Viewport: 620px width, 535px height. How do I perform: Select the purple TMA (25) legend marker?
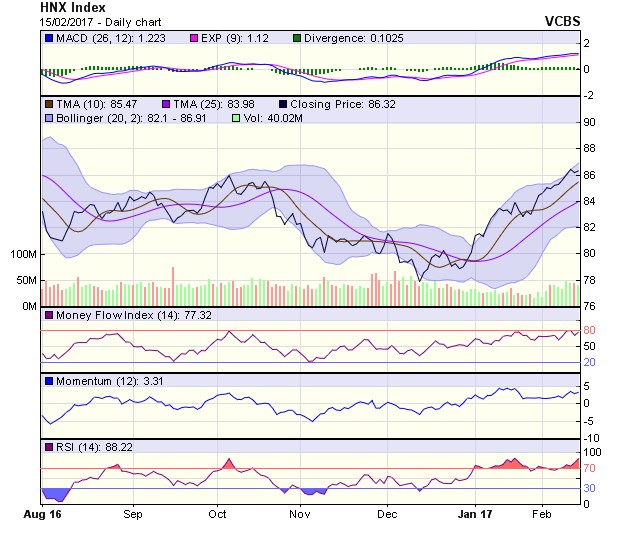click(166, 103)
